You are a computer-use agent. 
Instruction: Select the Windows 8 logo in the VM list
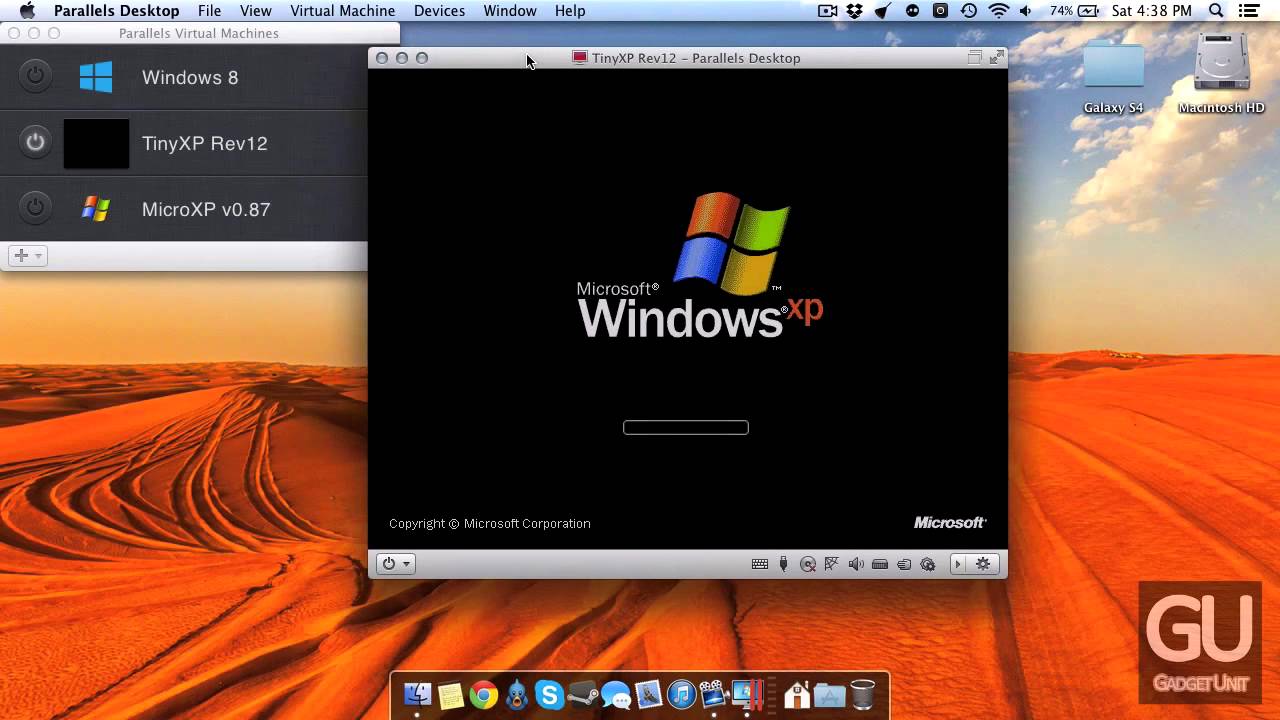pos(96,77)
